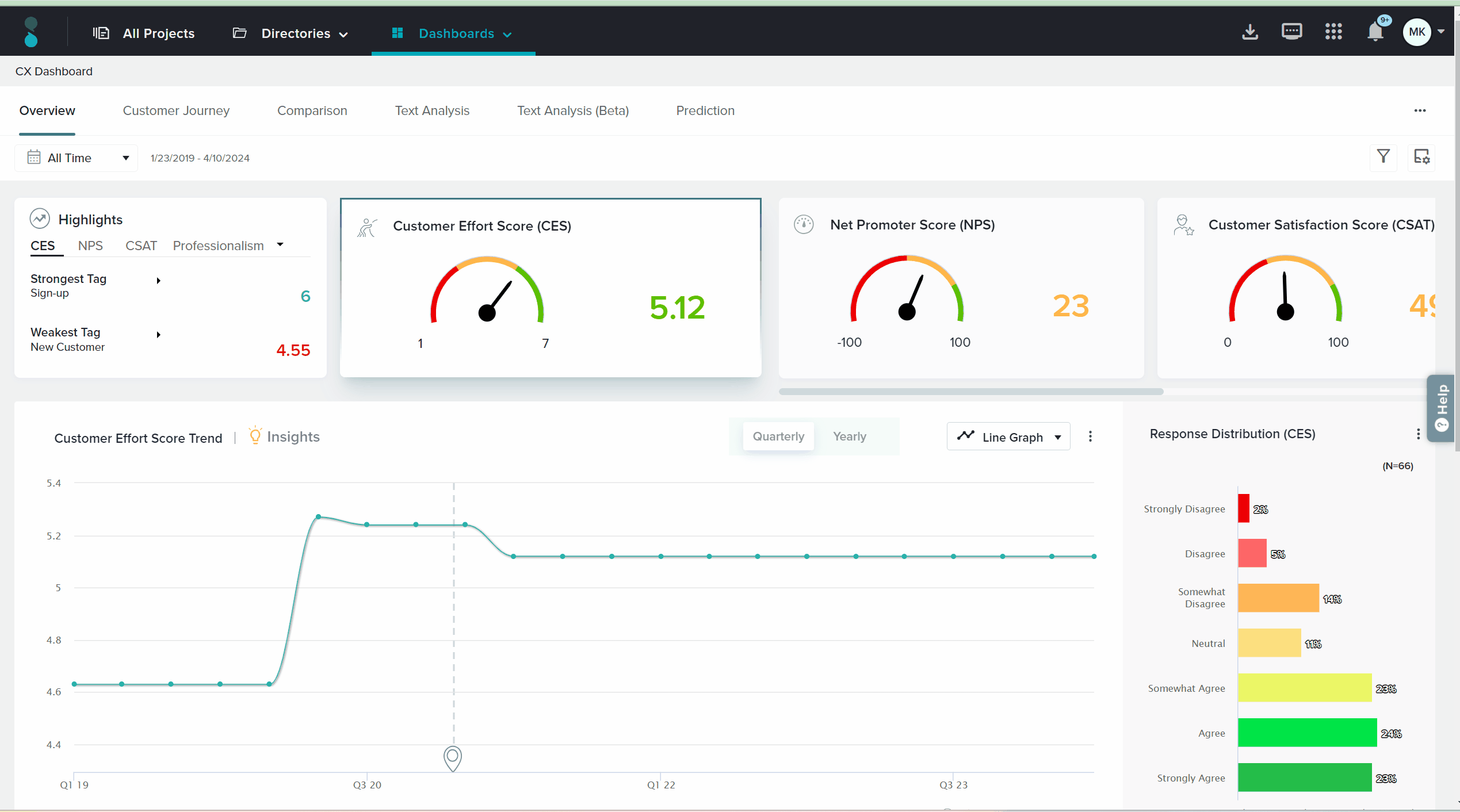Click the export settings icon near filters
The image size is (1460, 812).
[x=1421, y=156]
